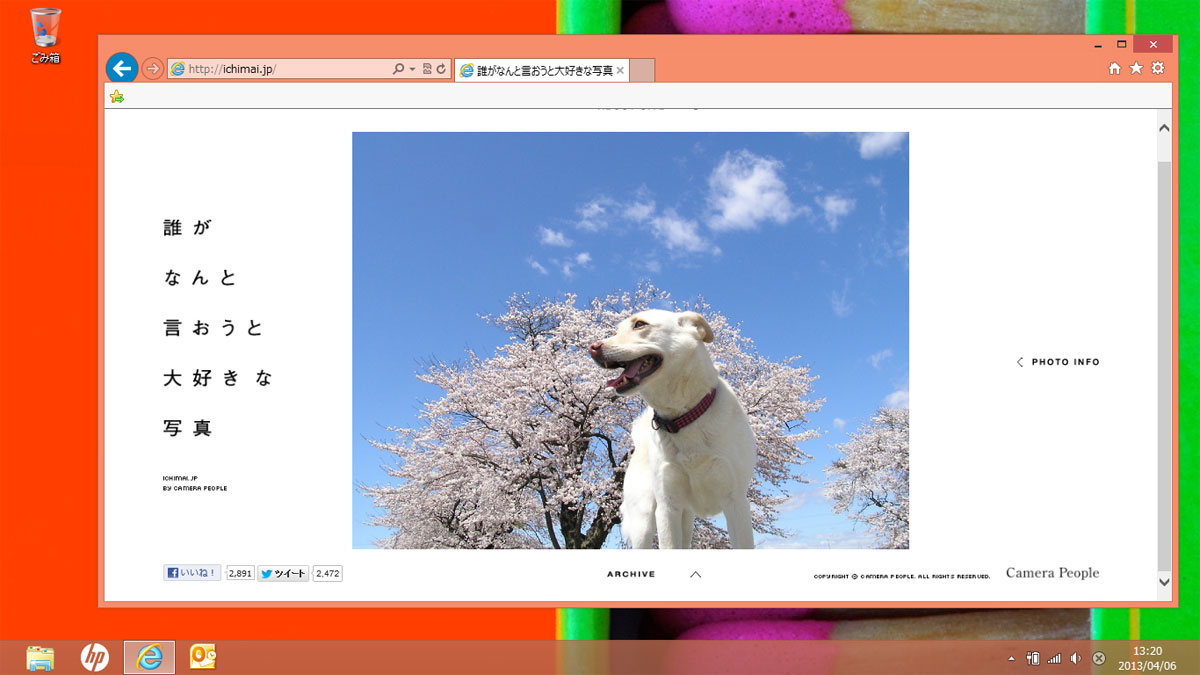The width and height of the screenshot is (1200, 675).
Task: Open the HP app in the taskbar
Action: (x=95, y=657)
